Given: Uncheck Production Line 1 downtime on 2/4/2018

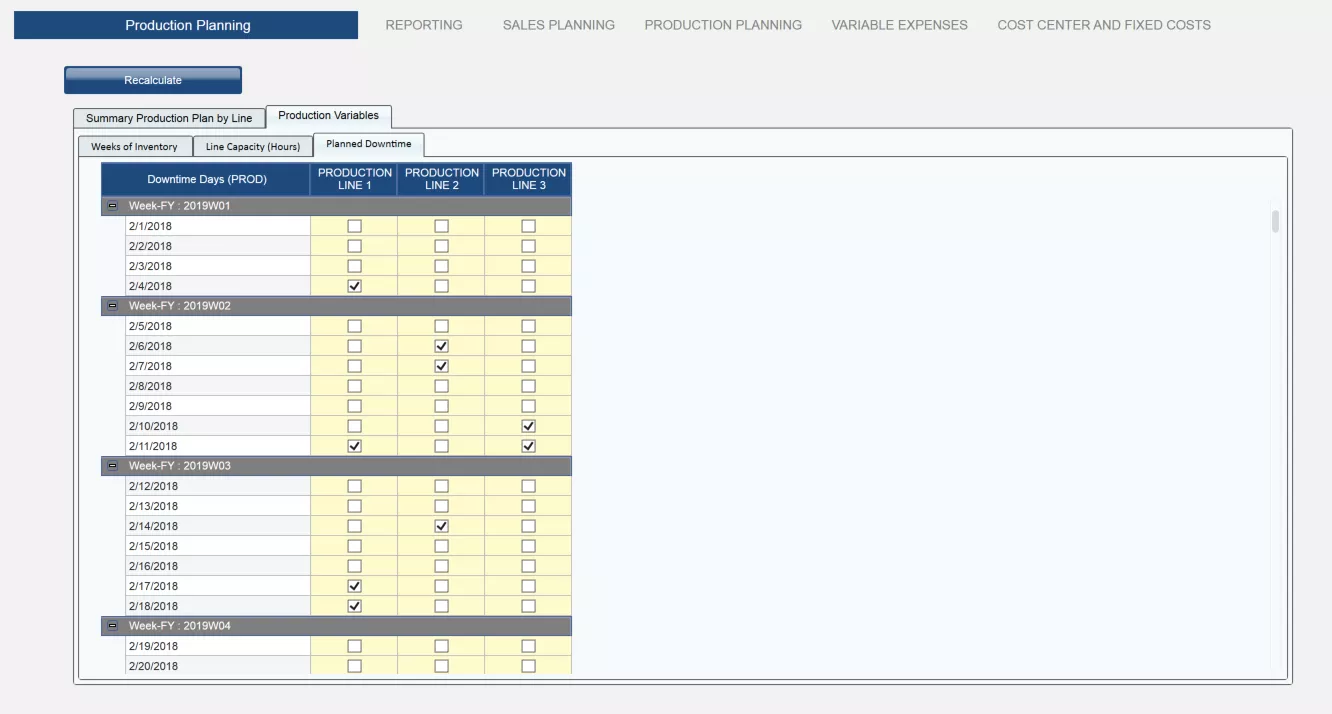Looking at the screenshot, I should pyautogui.click(x=354, y=286).
